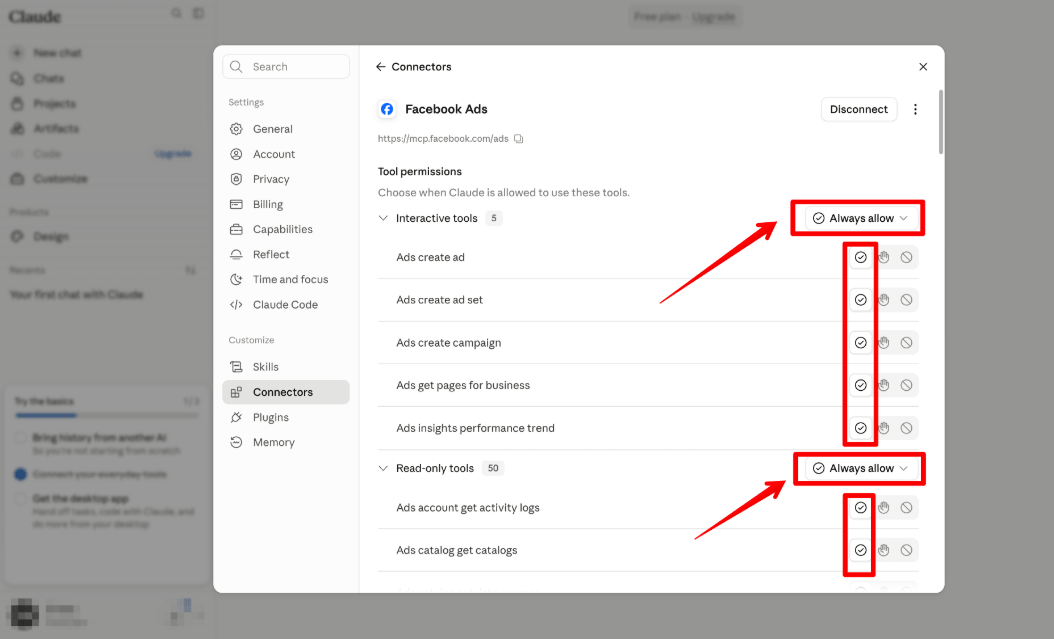
Task: Collapse the Interactive tools section
Action: (383, 218)
